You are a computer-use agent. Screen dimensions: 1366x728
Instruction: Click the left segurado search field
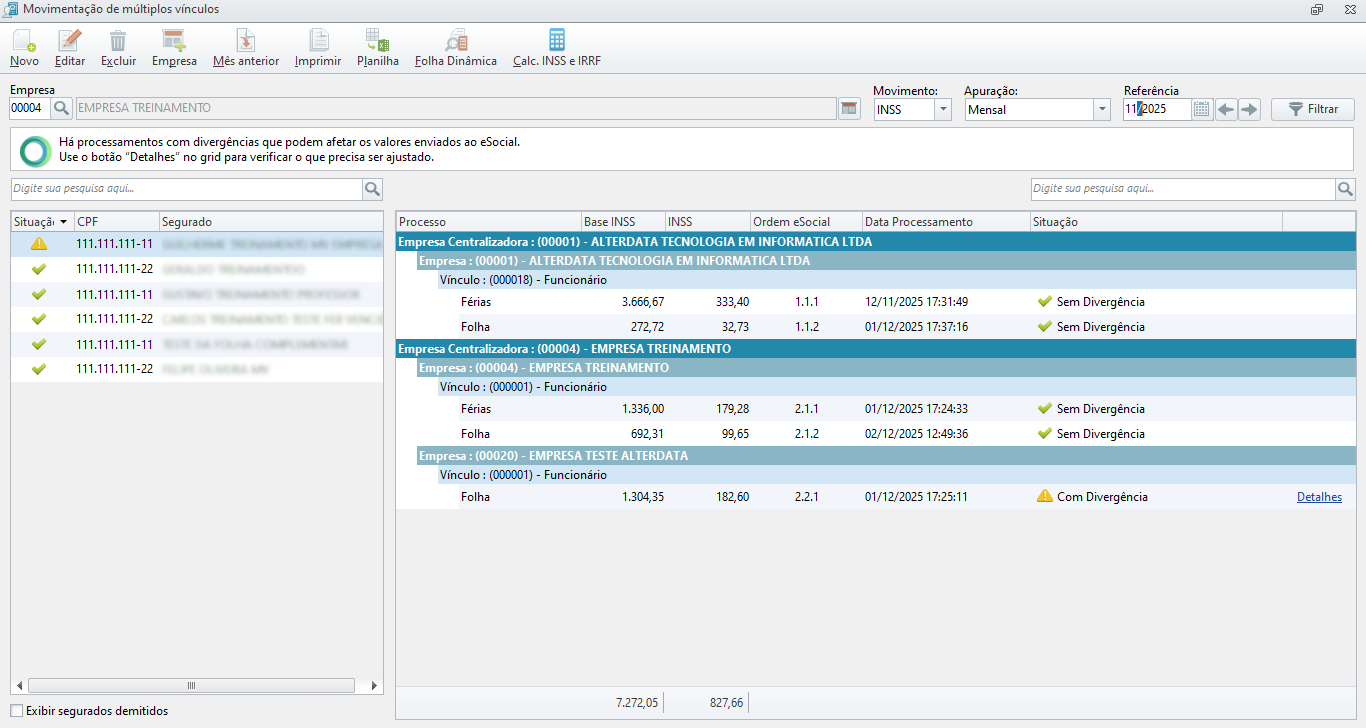[x=186, y=189]
